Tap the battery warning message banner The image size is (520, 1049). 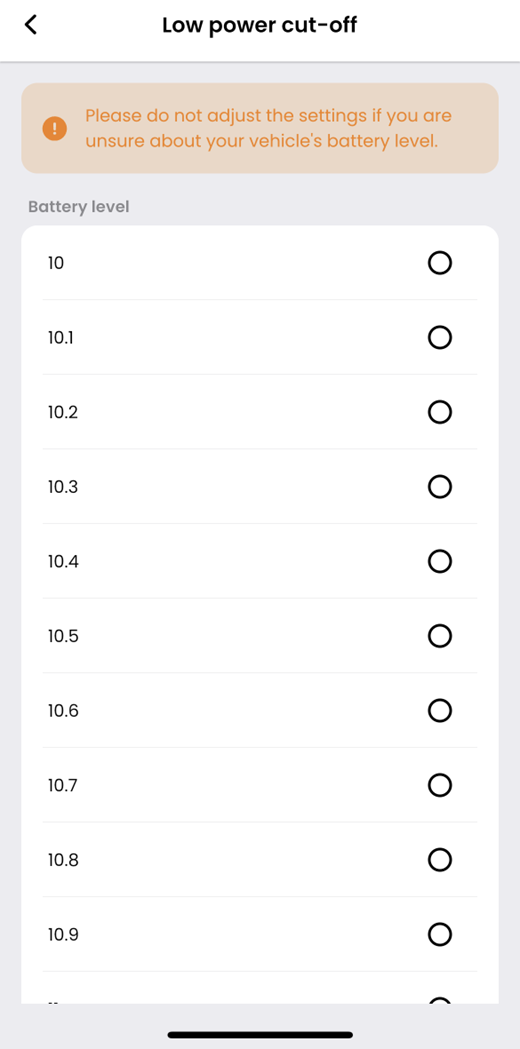pos(260,128)
